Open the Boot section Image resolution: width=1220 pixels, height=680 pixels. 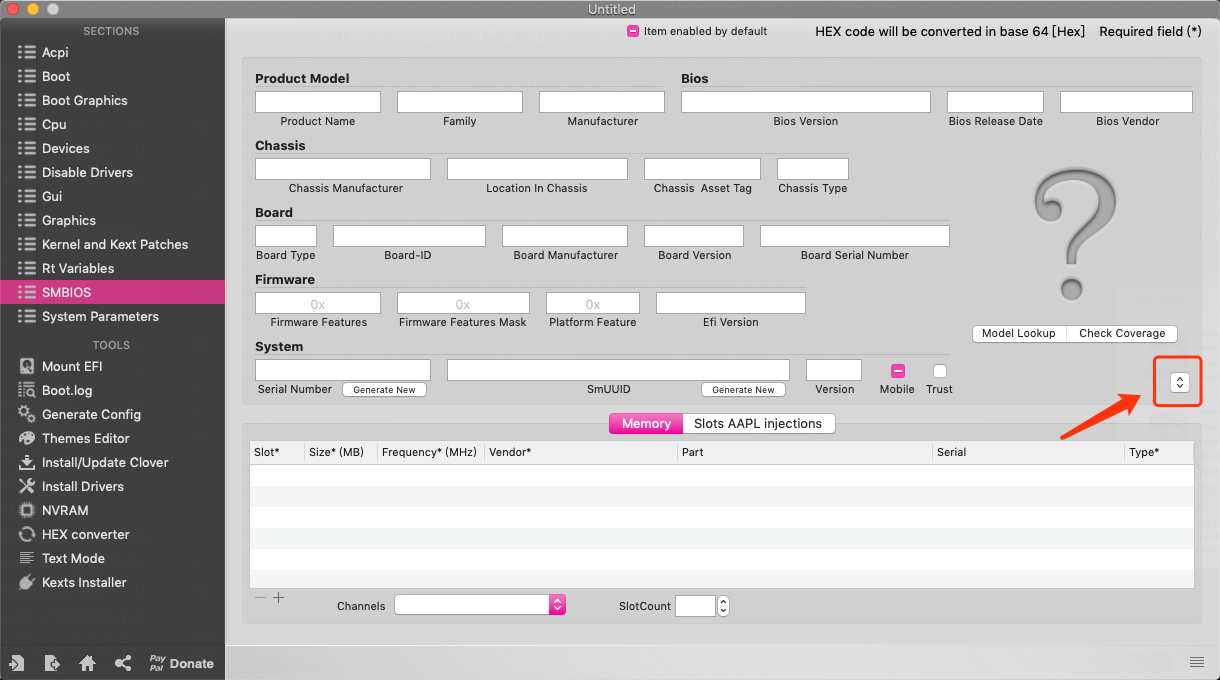tap(56, 76)
